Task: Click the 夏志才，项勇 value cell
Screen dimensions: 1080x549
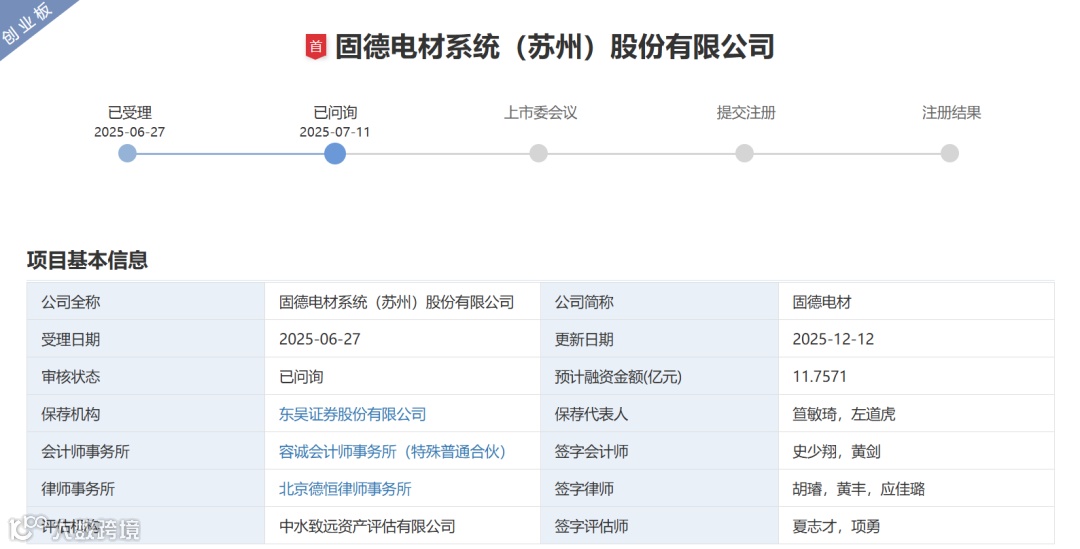Action: [x=916, y=526]
